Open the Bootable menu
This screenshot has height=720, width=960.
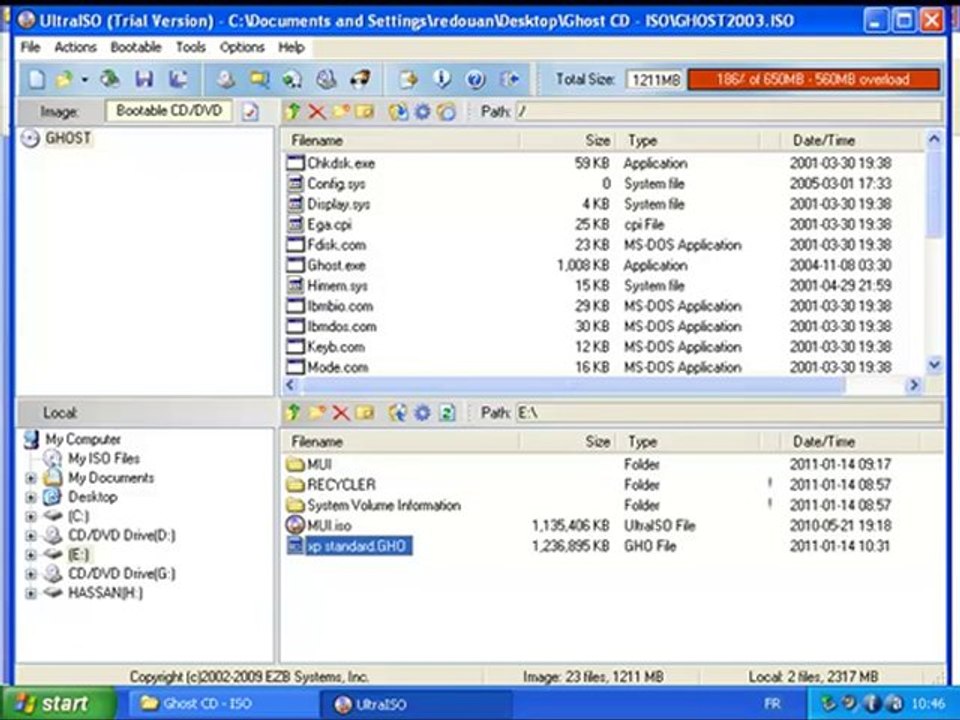point(136,47)
